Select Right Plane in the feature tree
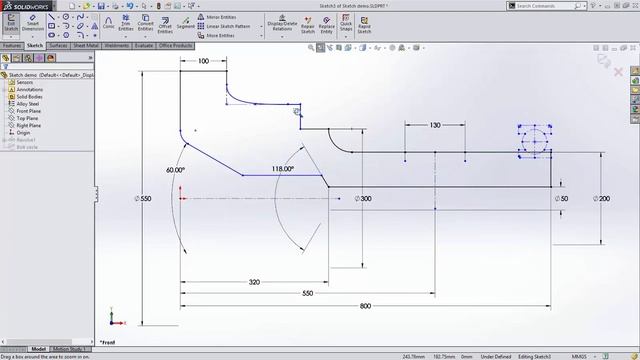 (x=24, y=125)
